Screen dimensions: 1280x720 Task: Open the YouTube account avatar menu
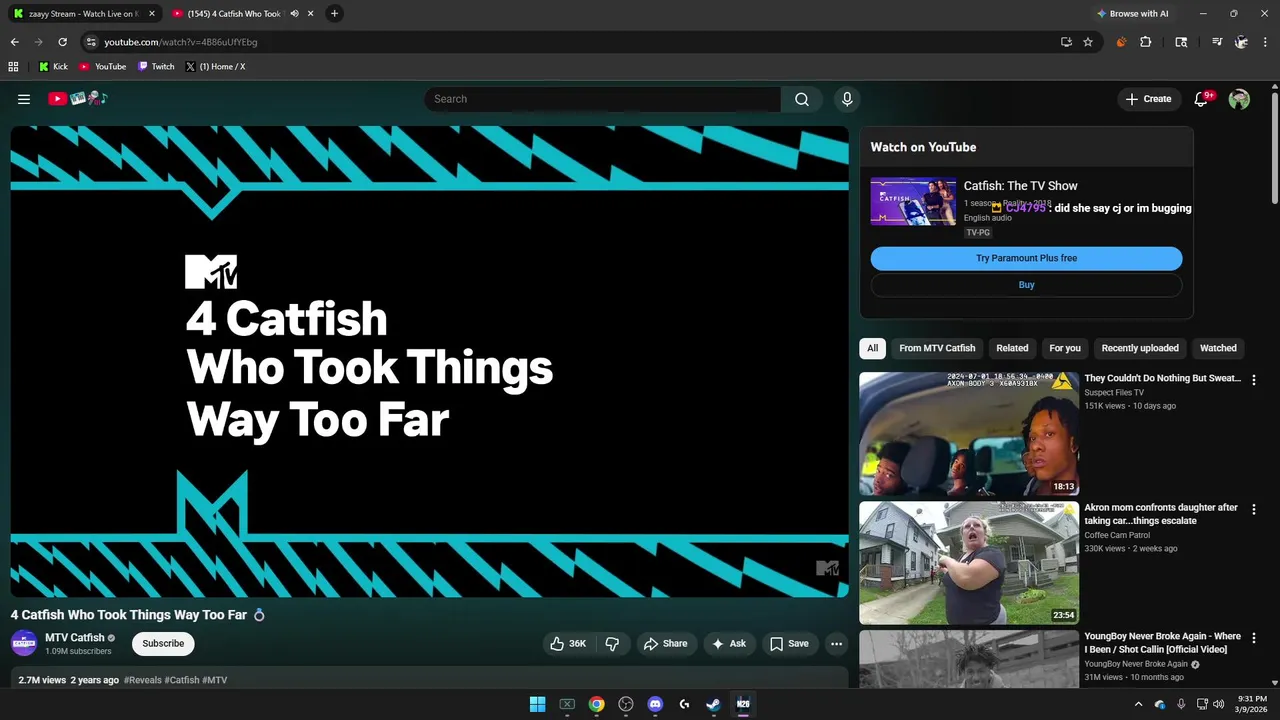pos(1239,99)
